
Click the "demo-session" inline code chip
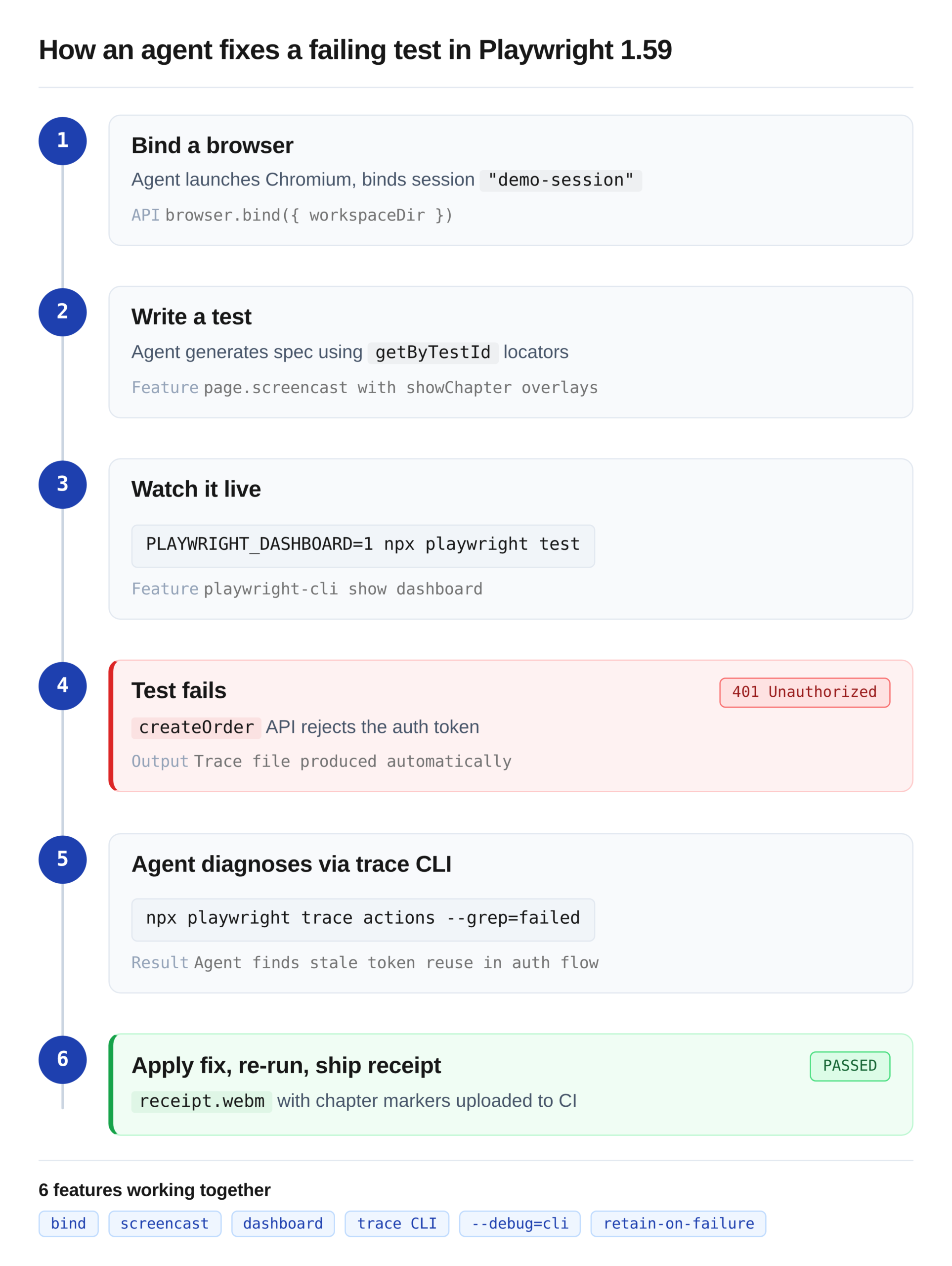point(560,181)
